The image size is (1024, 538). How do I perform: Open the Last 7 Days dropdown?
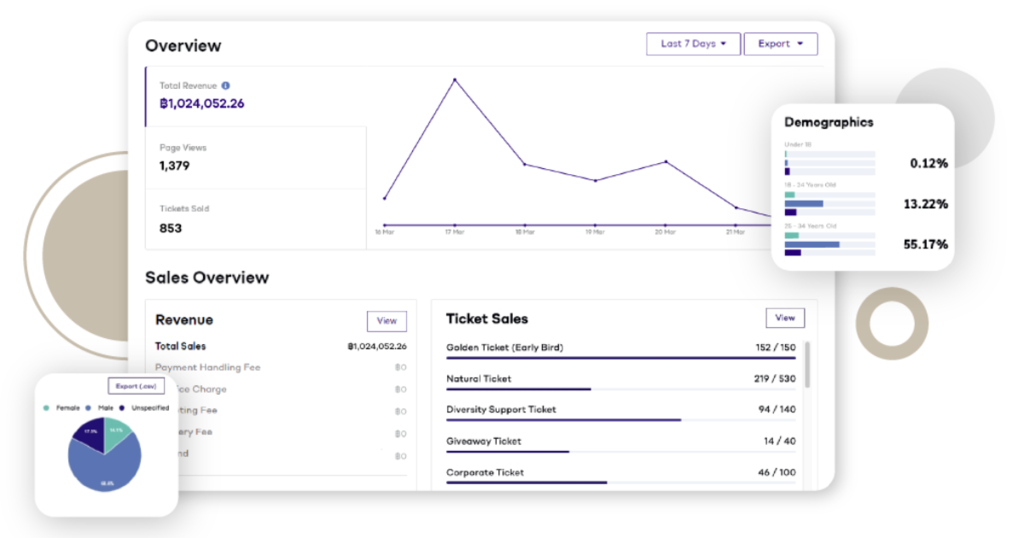(693, 44)
